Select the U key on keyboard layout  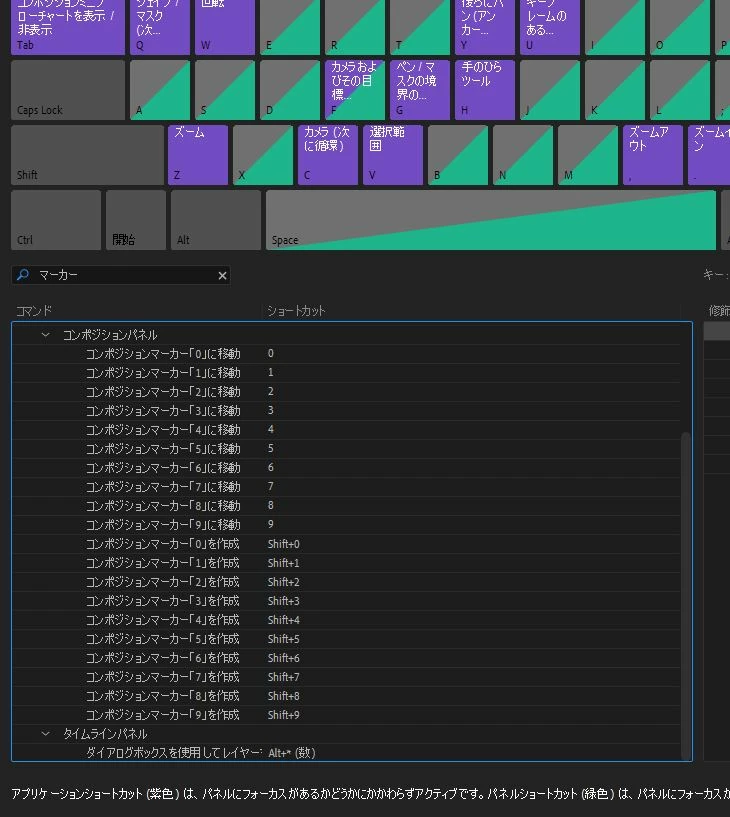pyautogui.click(x=550, y=27)
